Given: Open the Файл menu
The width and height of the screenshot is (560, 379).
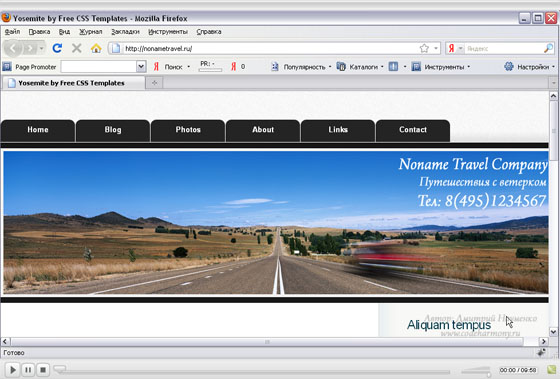Looking at the screenshot, I should pos(12,32).
